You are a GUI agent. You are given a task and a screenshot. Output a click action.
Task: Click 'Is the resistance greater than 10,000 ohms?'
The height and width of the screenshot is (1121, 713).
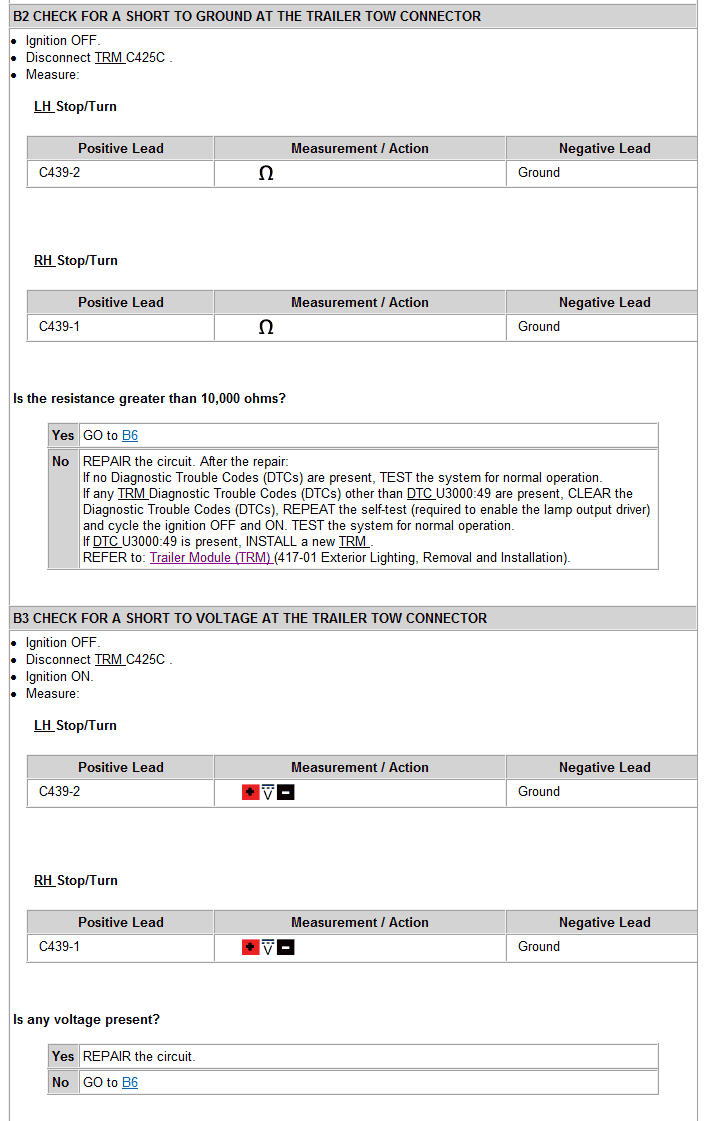coord(149,399)
